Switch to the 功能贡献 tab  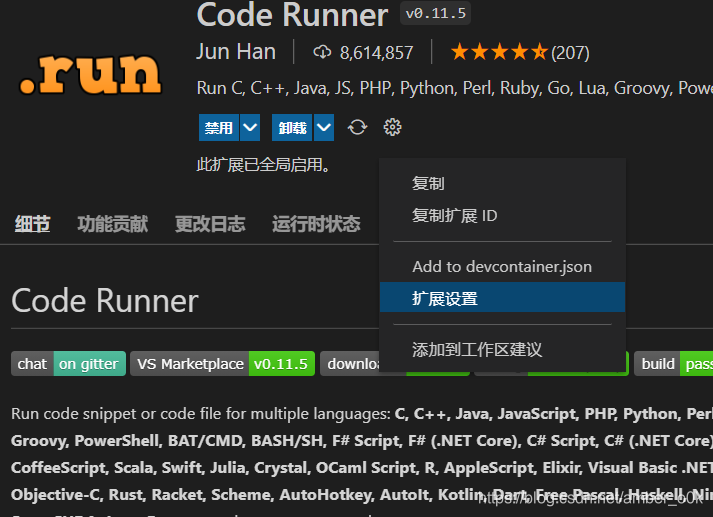pyautogui.click(x=112, y=224)
